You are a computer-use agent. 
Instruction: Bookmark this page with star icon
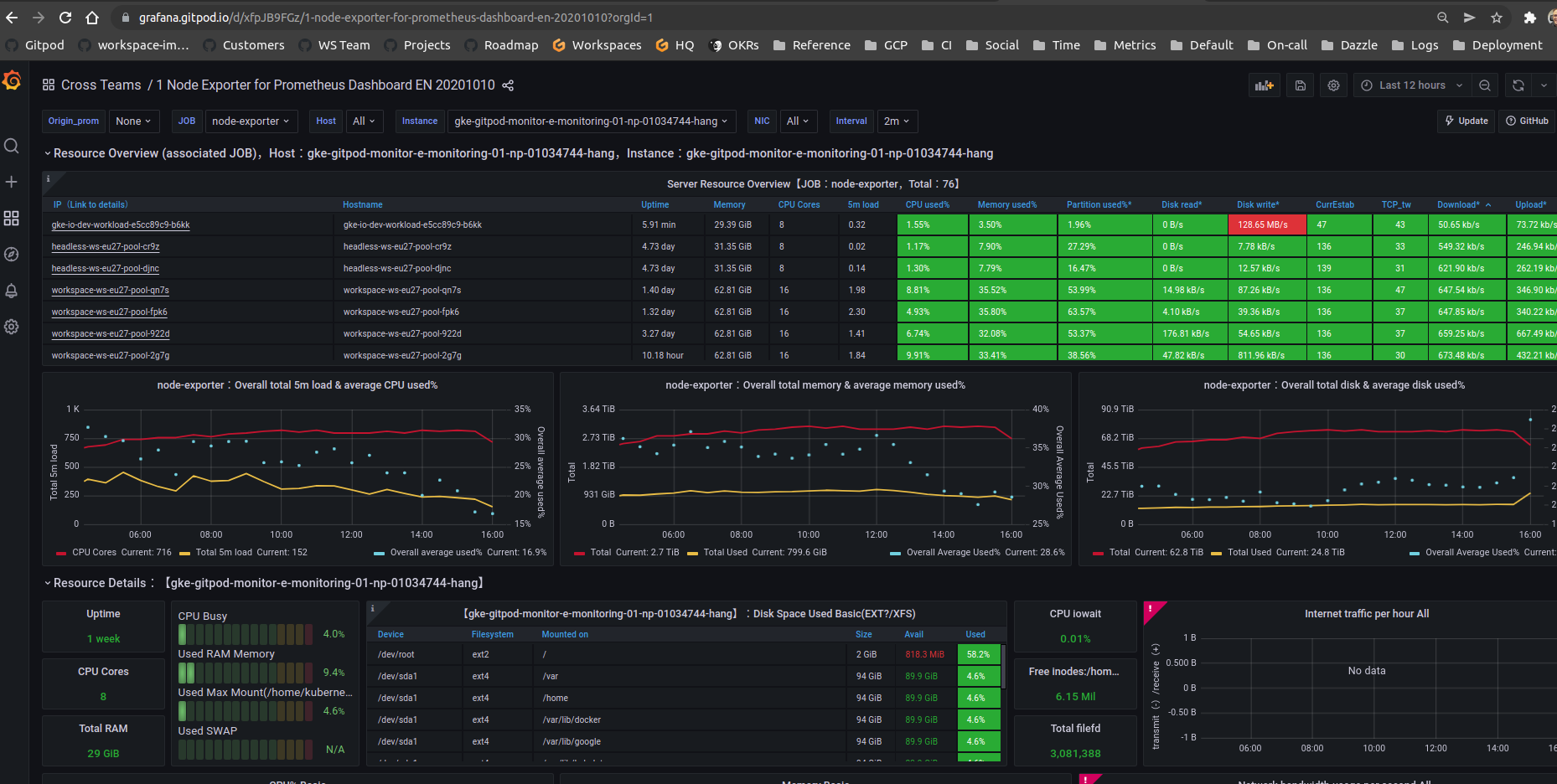[1497, 18]
